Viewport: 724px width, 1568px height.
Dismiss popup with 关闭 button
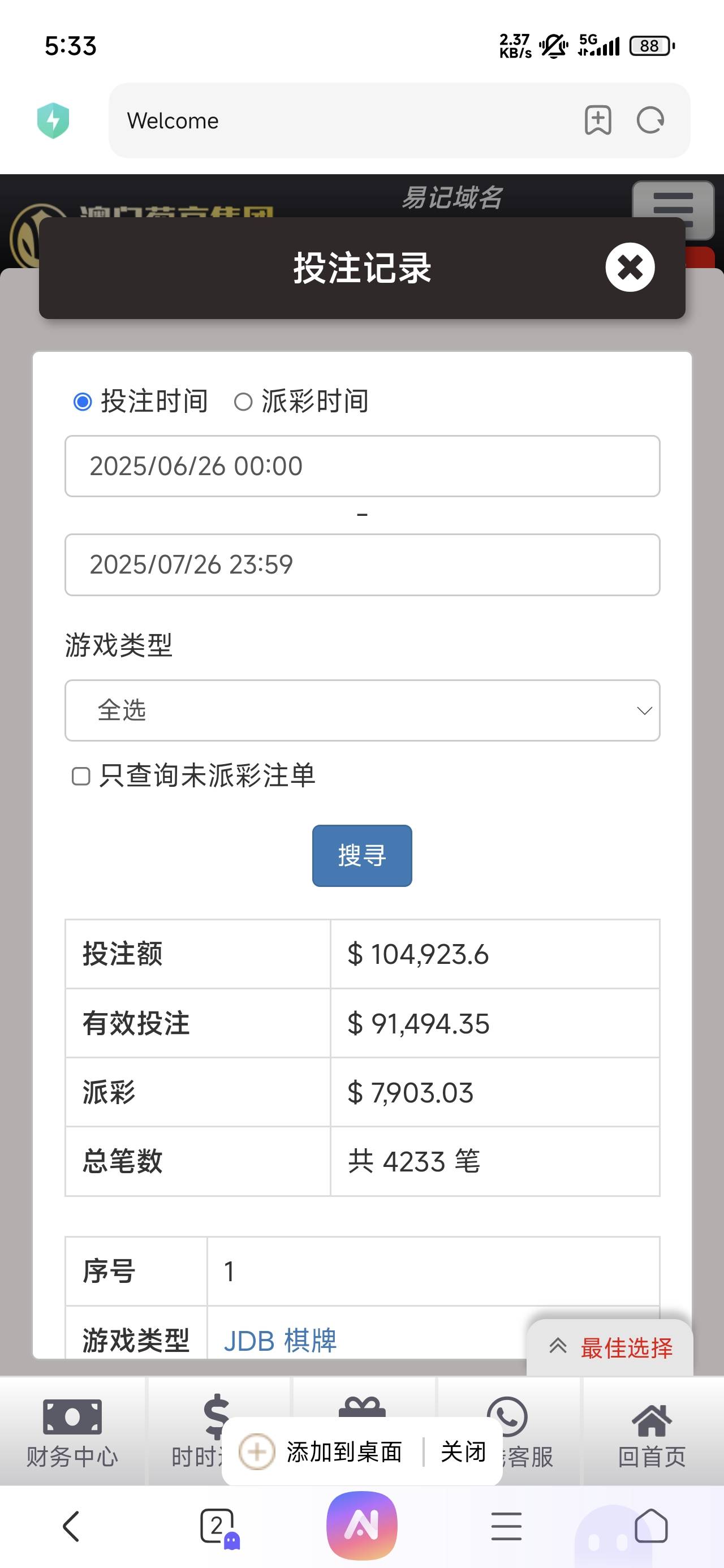[463, 1451]
